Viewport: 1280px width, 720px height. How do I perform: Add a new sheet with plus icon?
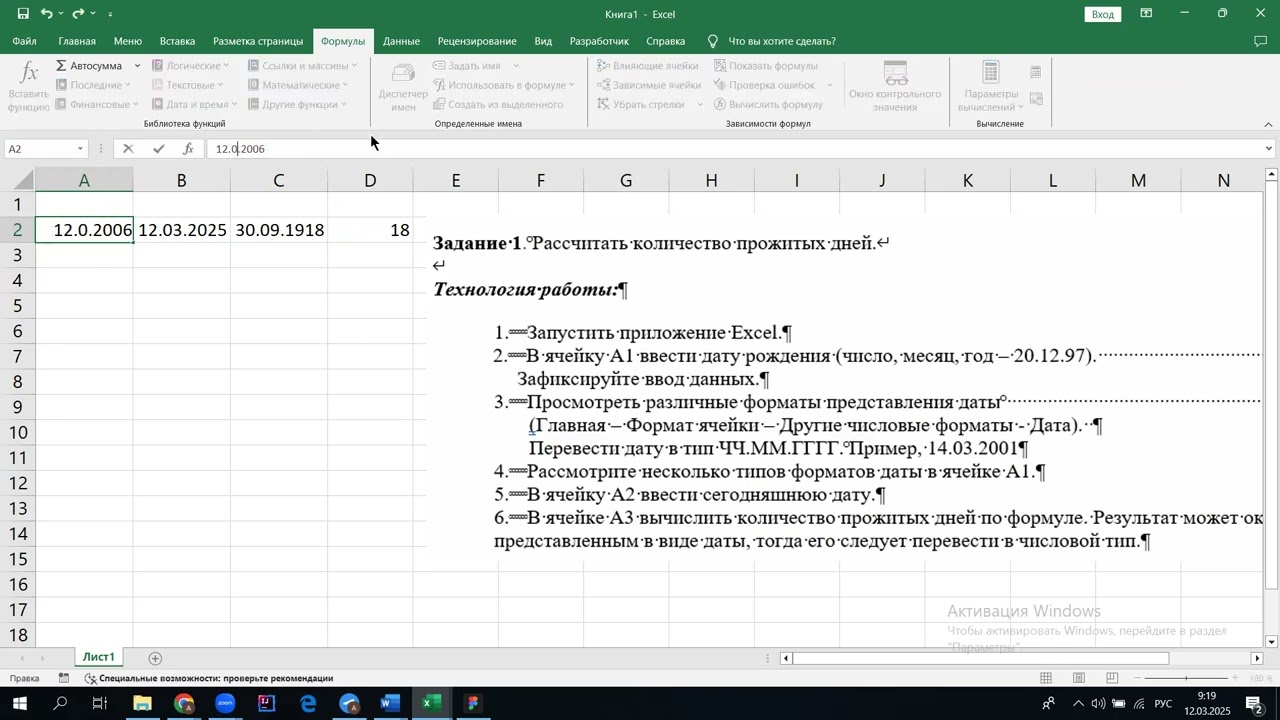(155, 658)
